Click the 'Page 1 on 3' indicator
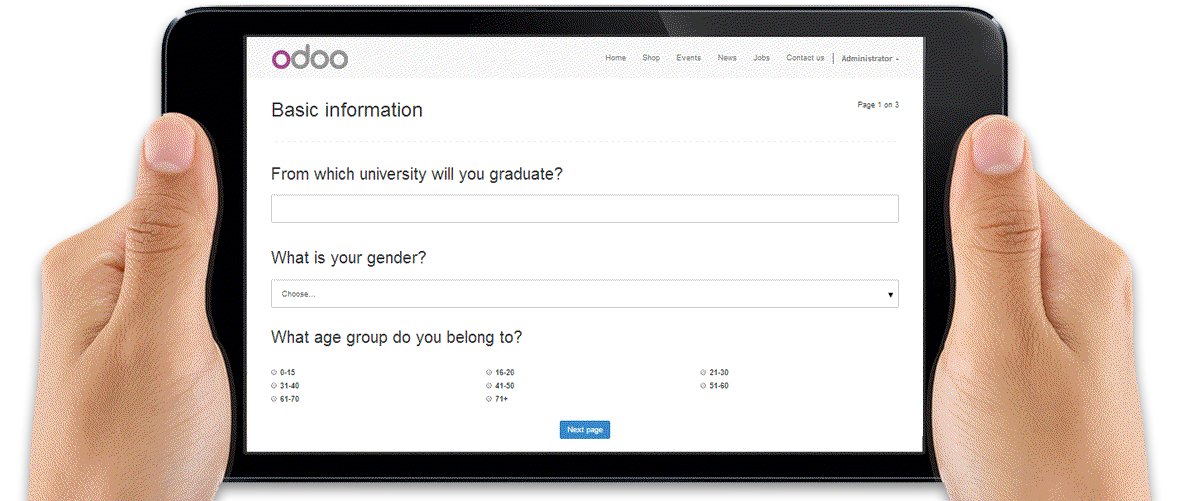Image resolution: width=1180 pixels, height=501 pixels. 878,105
